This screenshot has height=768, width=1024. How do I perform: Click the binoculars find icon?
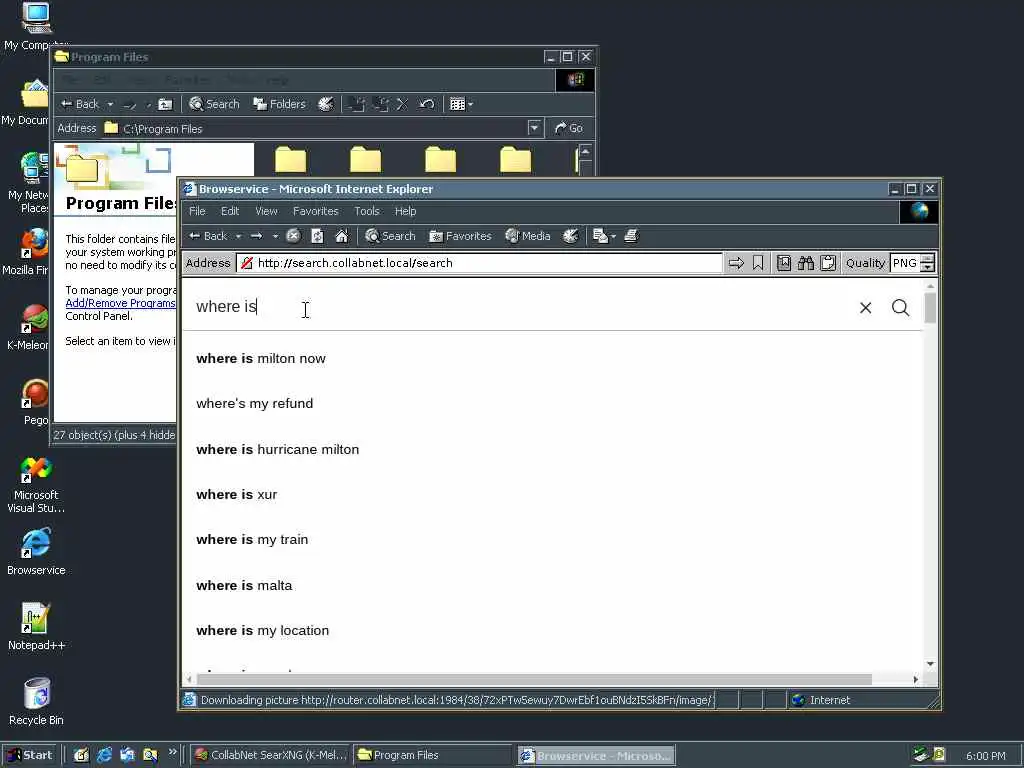pyautogui.click(x=806, y=263)
